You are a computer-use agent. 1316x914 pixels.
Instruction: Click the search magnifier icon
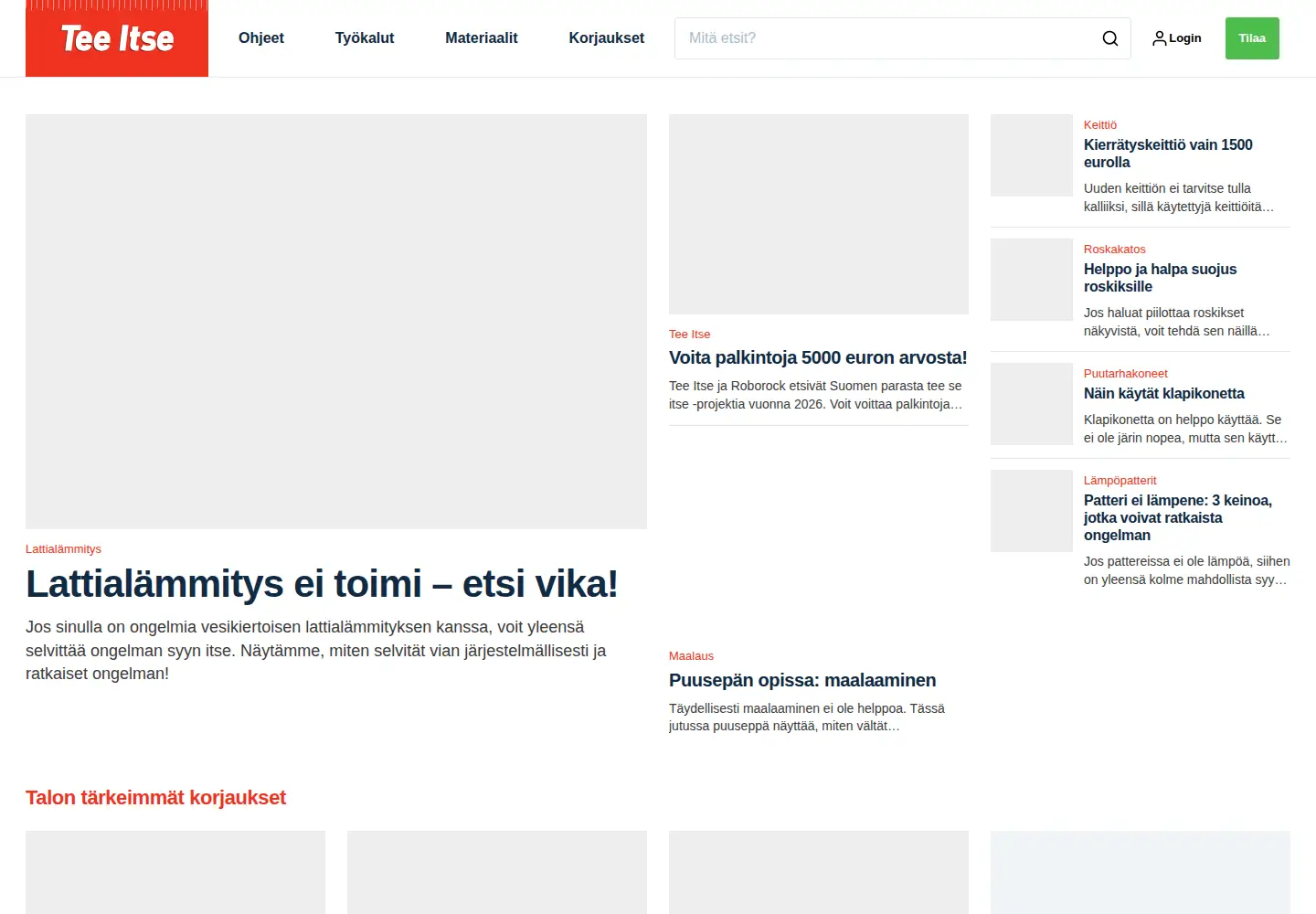(x=1109, y=38)
